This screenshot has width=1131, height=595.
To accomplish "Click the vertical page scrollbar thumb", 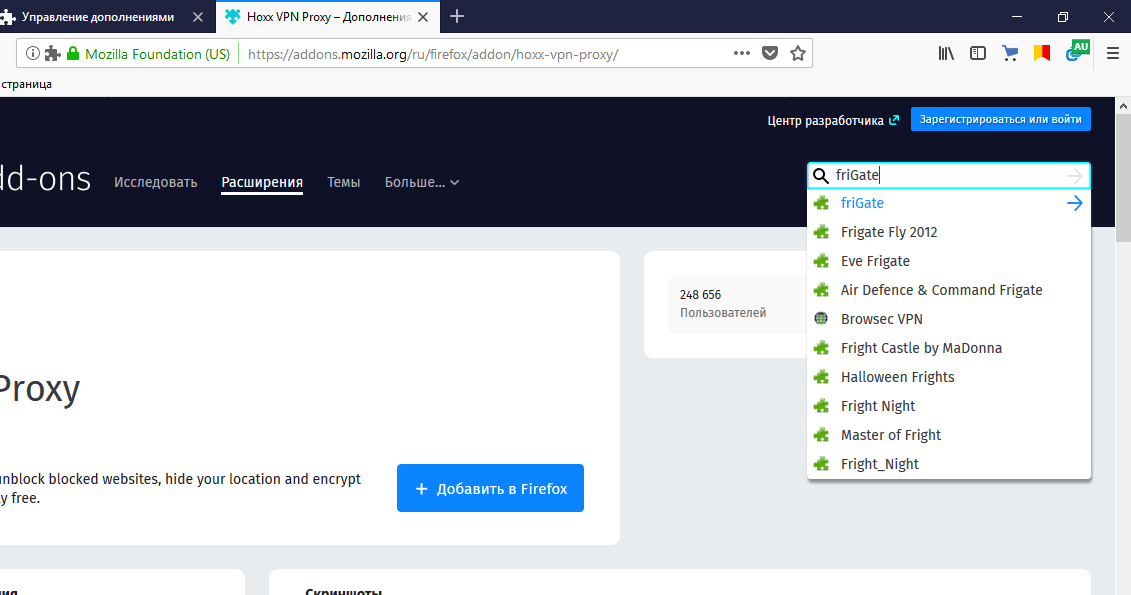I will tap(1123, 178).
